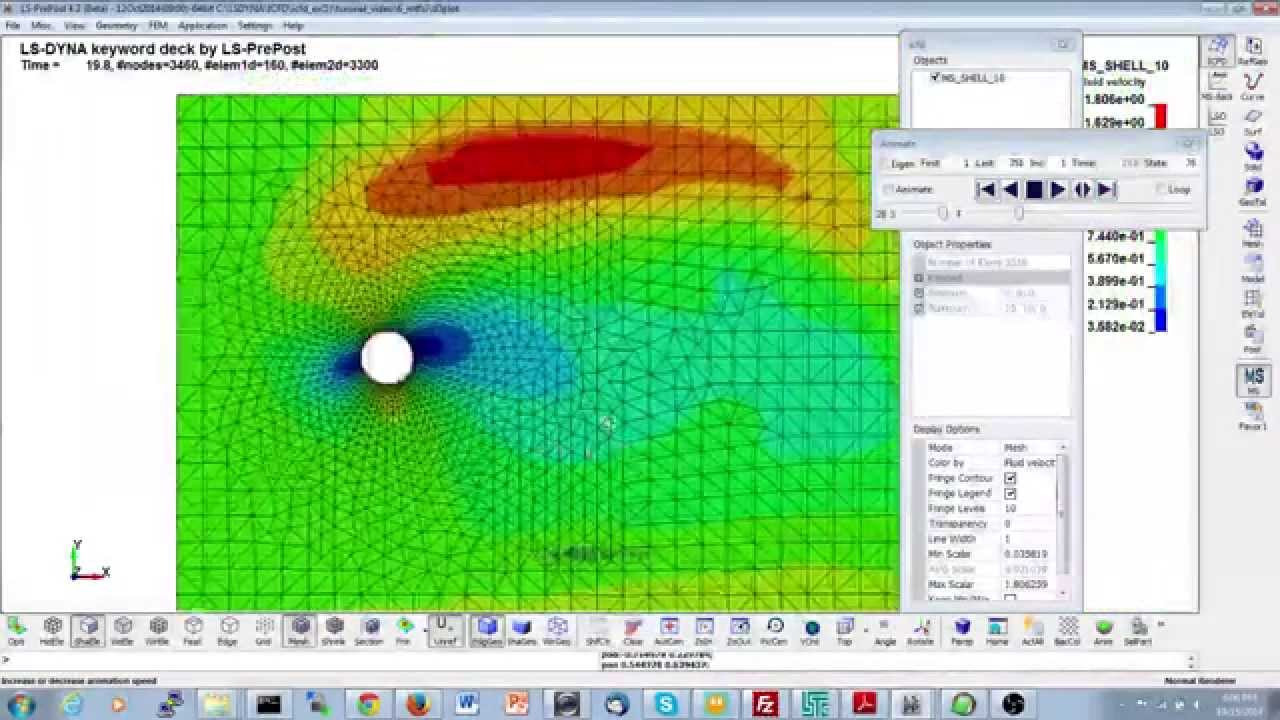Click the Top view icon
The width and height of the screenshot is (1280, 720).
[x=845, y=629]
